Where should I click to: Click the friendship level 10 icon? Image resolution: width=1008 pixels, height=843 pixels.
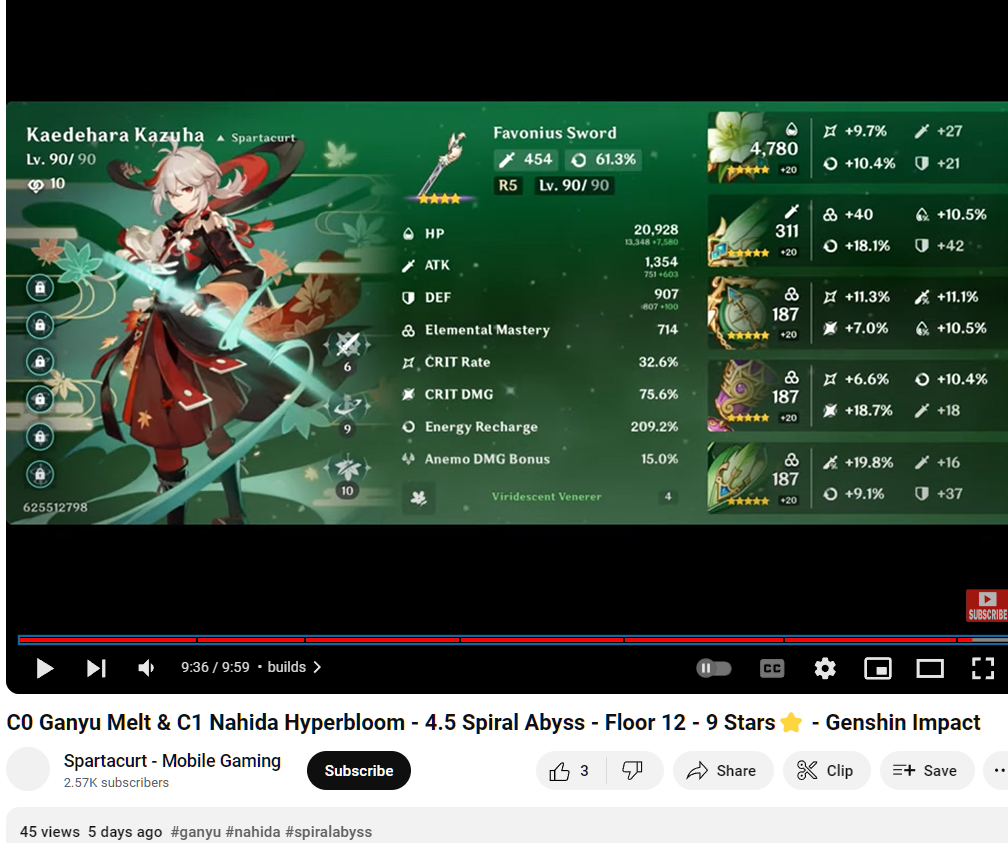(x=35, y=185)
